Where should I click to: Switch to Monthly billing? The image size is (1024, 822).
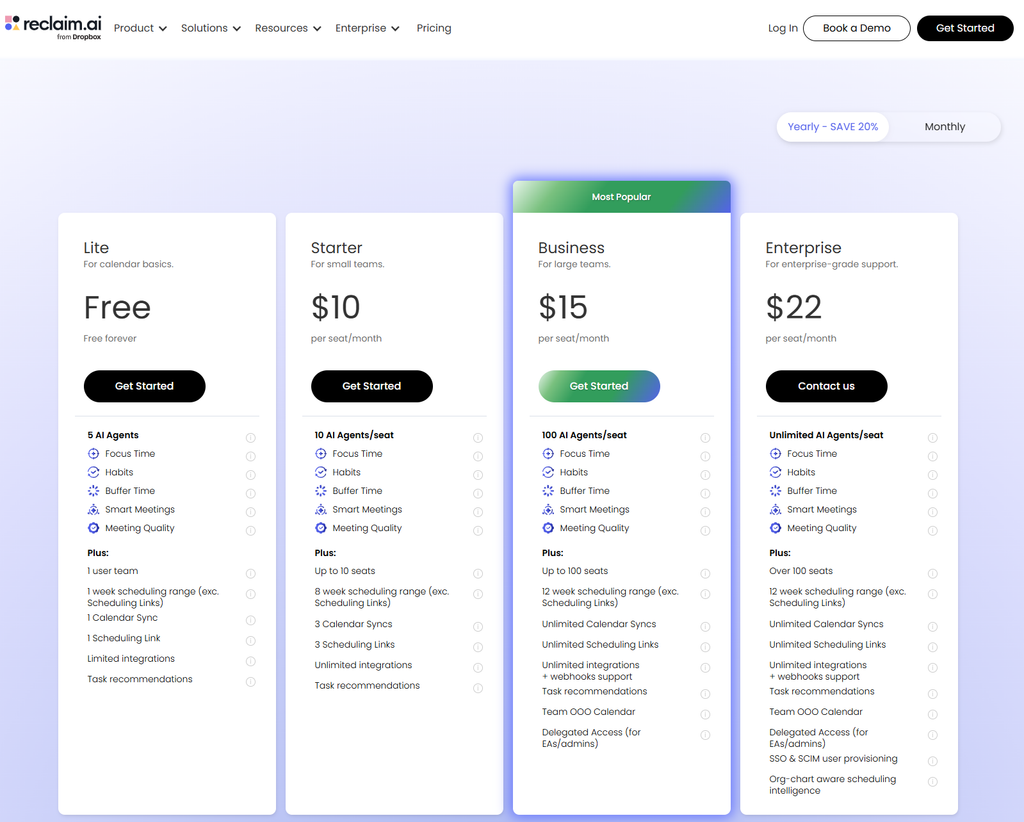944,127
